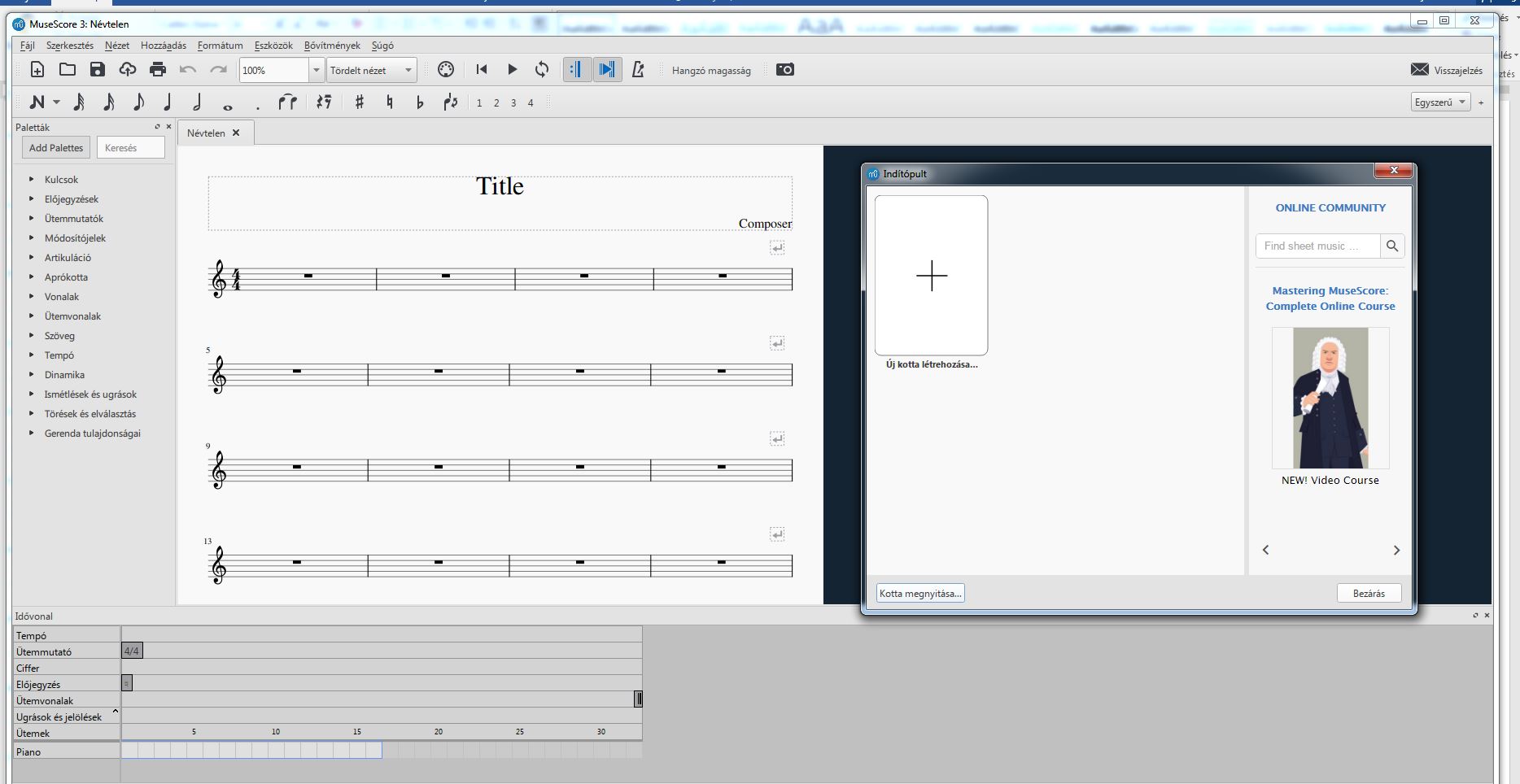Toggle loop playback

pyautogui.click(x=542, y=70)
